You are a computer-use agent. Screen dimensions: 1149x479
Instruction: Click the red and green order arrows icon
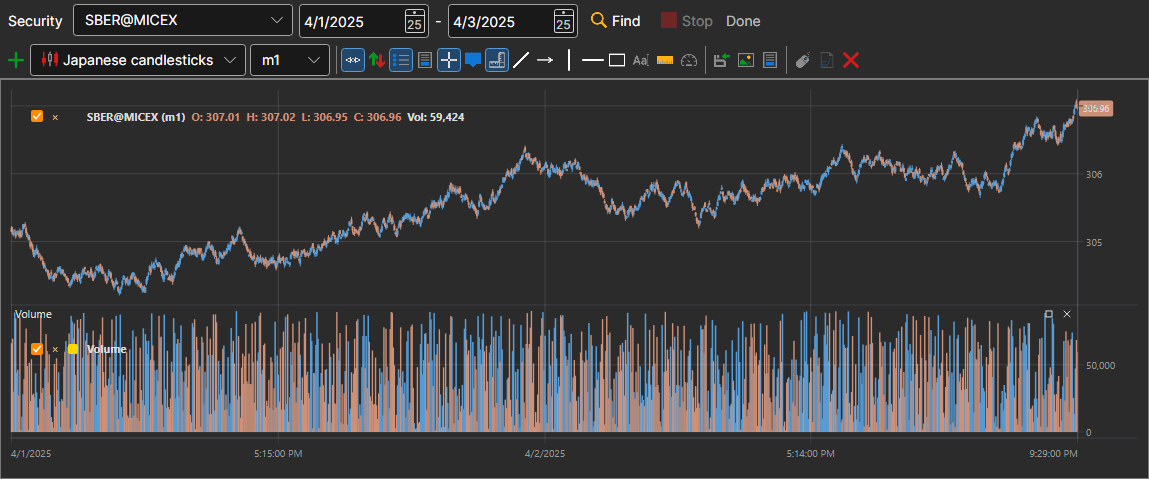[377, 60]
